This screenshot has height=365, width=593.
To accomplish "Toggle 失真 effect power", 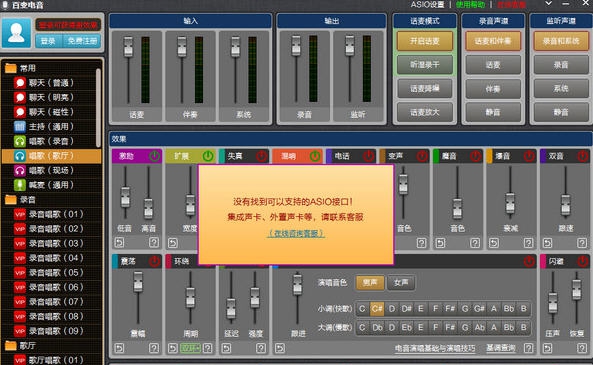I will click(x=261, y=156).
